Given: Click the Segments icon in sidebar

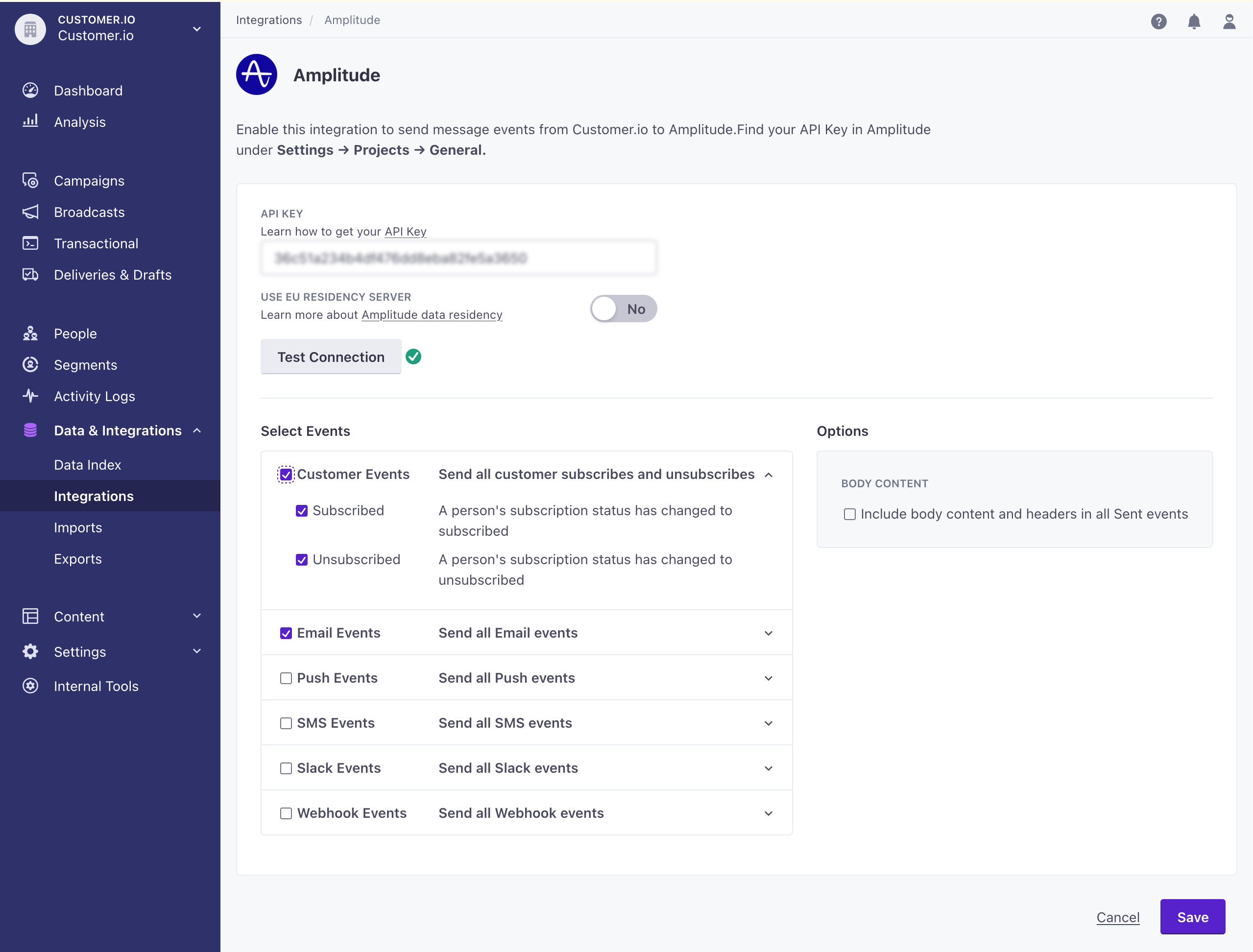Looking at the screenshot, I should coord(30,364).
